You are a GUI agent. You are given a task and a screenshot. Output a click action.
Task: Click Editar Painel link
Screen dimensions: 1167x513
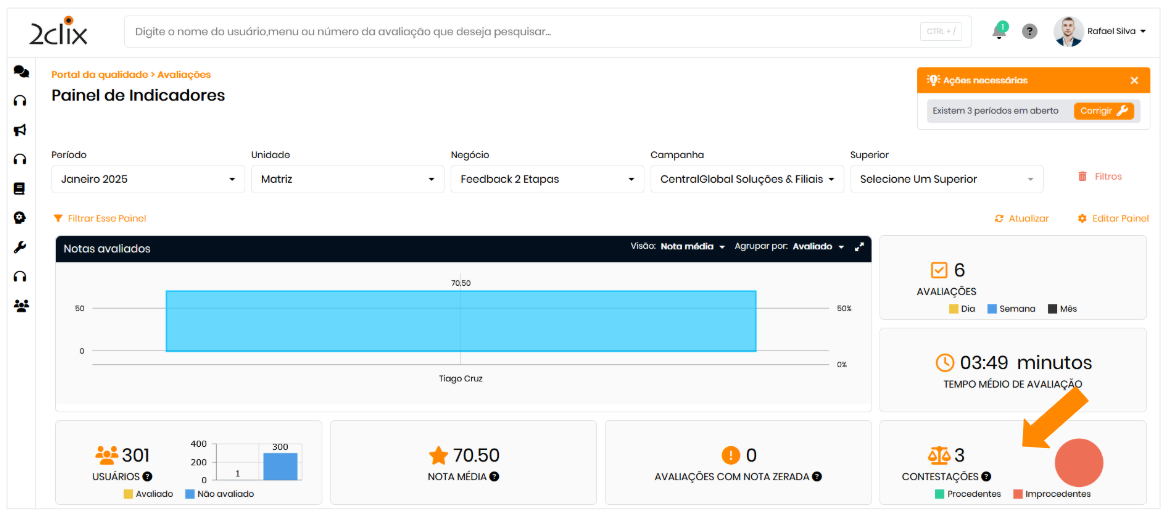(x=1113, y=219)
